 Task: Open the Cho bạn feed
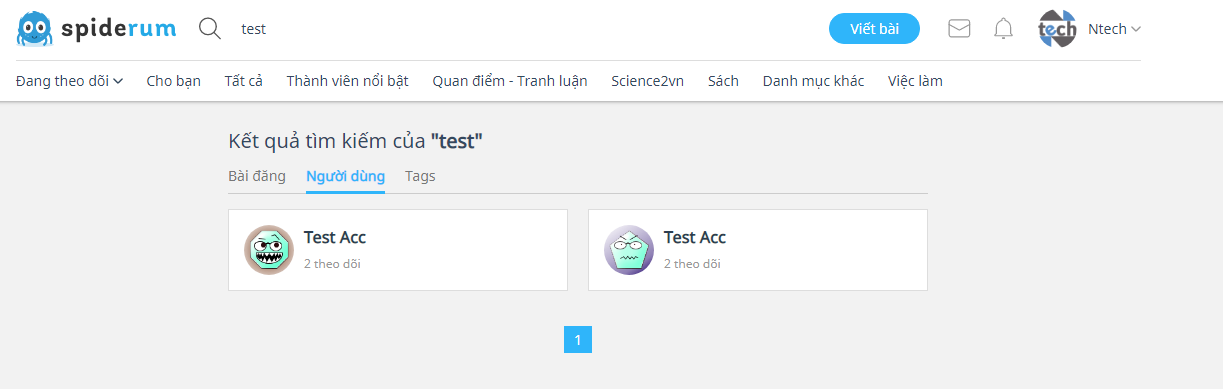[x=173, y=81]
